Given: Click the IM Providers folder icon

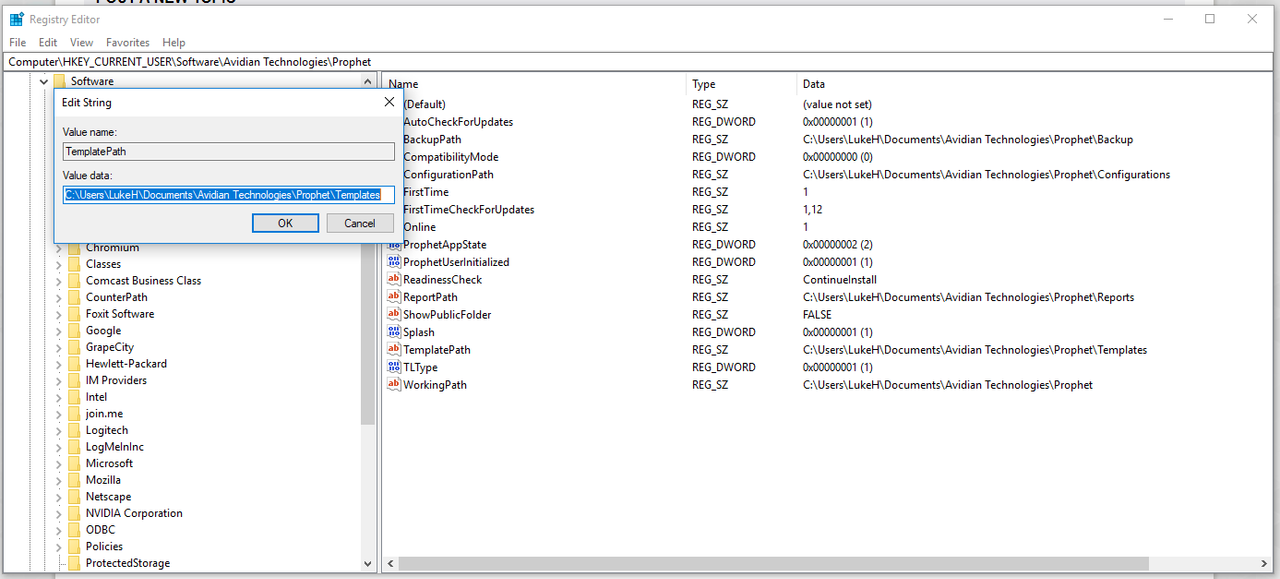Looking at the screenshot, I should coord(74,380).
